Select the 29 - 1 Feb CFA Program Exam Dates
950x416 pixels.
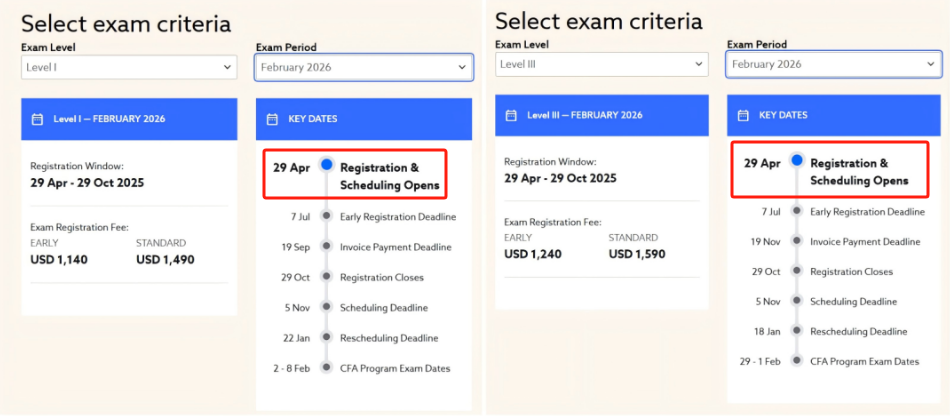[864, 361]
